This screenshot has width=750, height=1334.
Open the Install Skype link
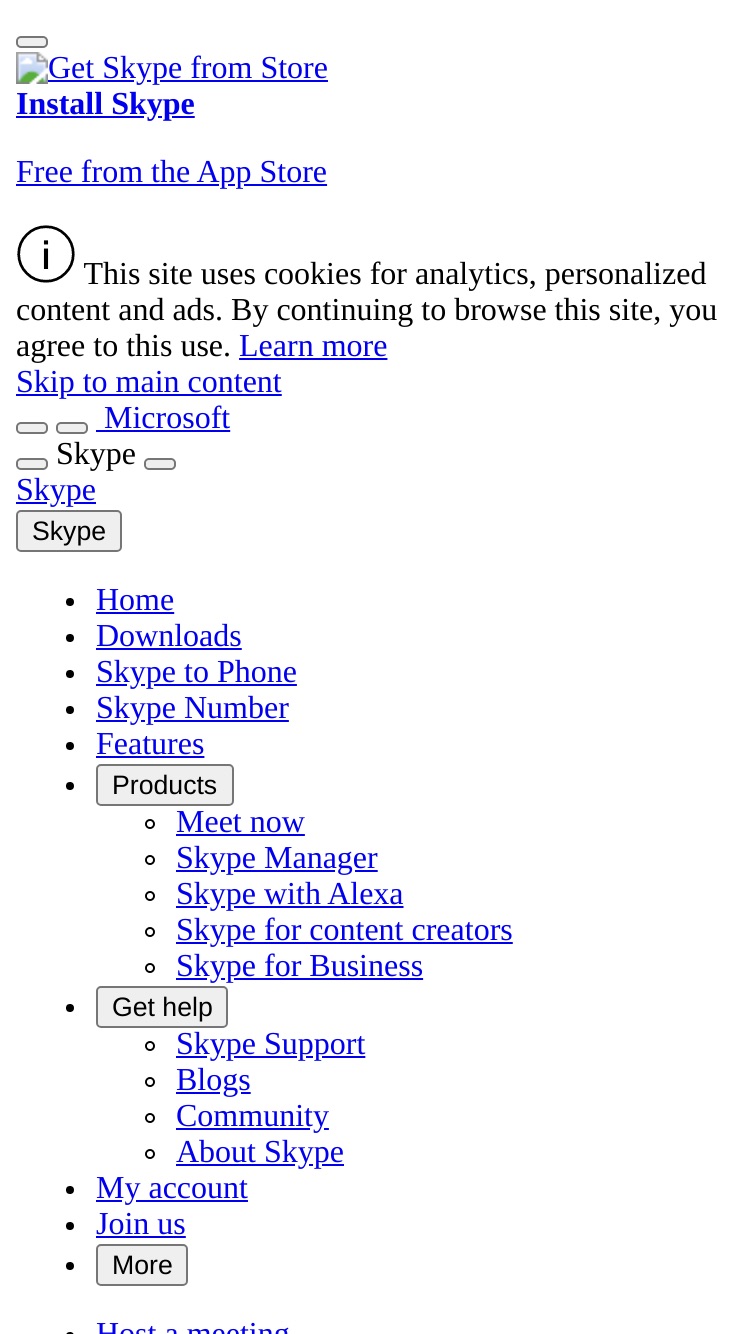point(105,104)
